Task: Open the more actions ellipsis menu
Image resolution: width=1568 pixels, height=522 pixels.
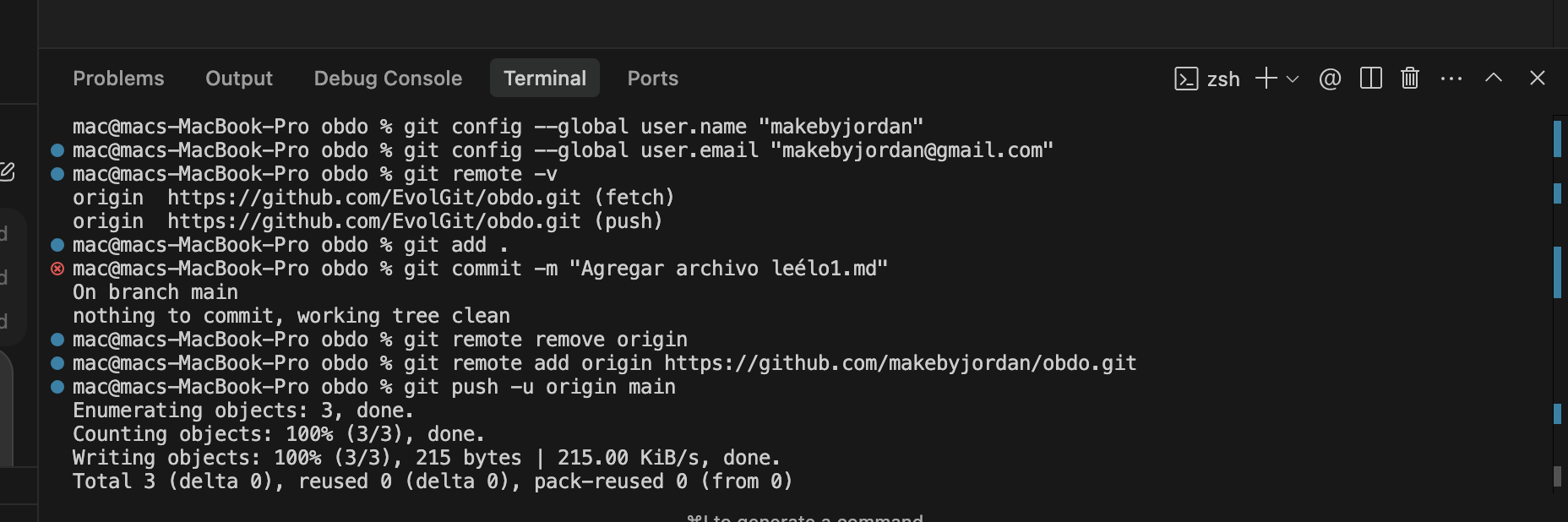Action: click(1451, 79)
